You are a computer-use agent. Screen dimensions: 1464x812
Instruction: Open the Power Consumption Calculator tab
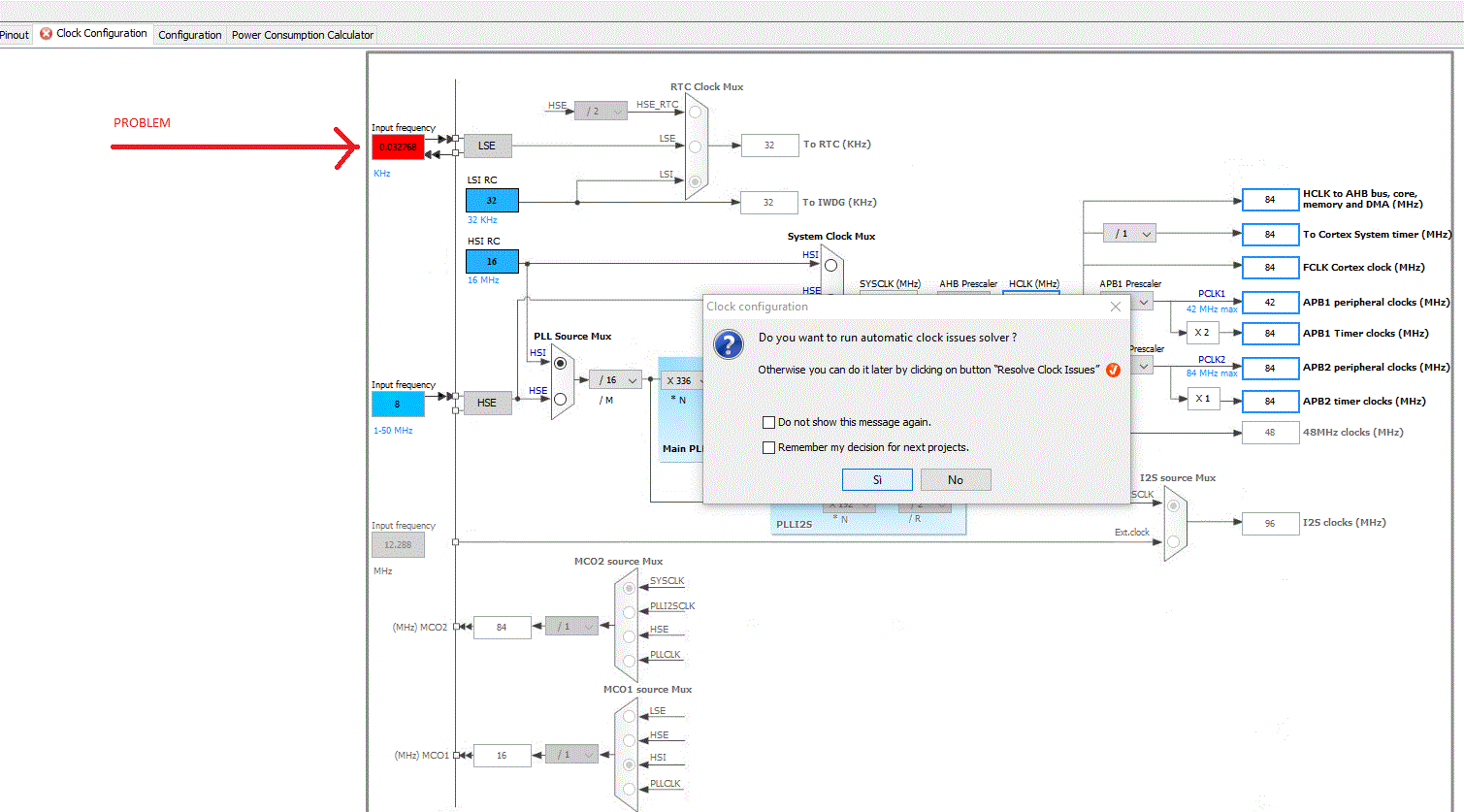coord(302,35)
